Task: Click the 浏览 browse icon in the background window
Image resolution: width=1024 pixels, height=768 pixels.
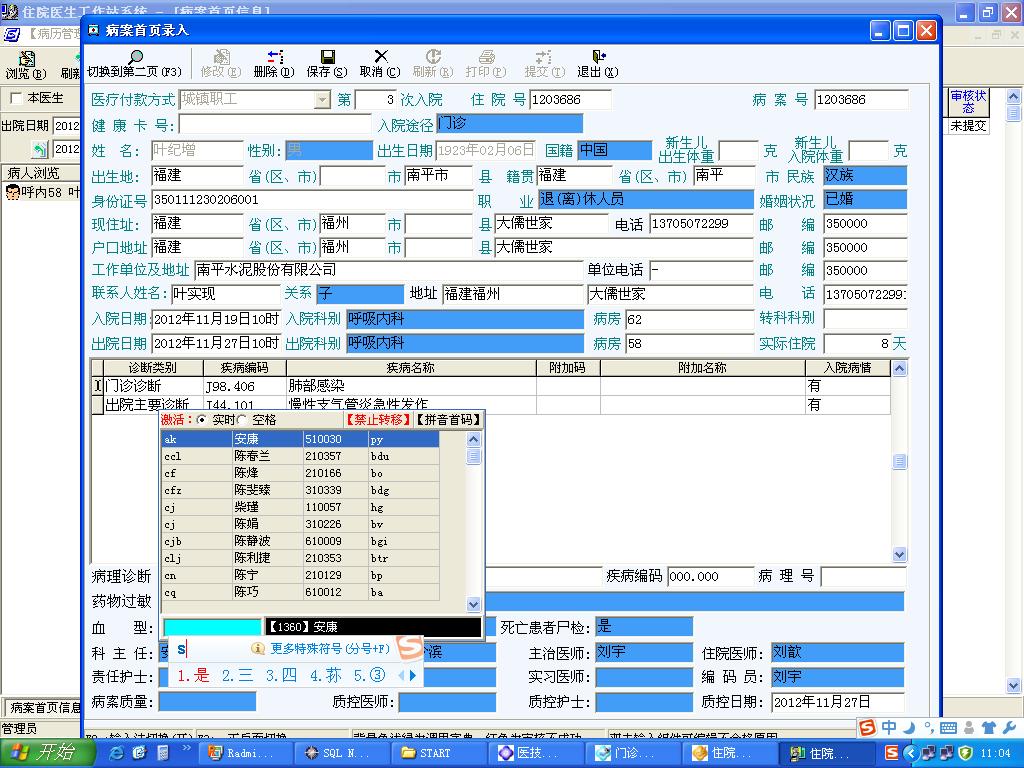Action: pyautogui.click(x=27, y=59)
